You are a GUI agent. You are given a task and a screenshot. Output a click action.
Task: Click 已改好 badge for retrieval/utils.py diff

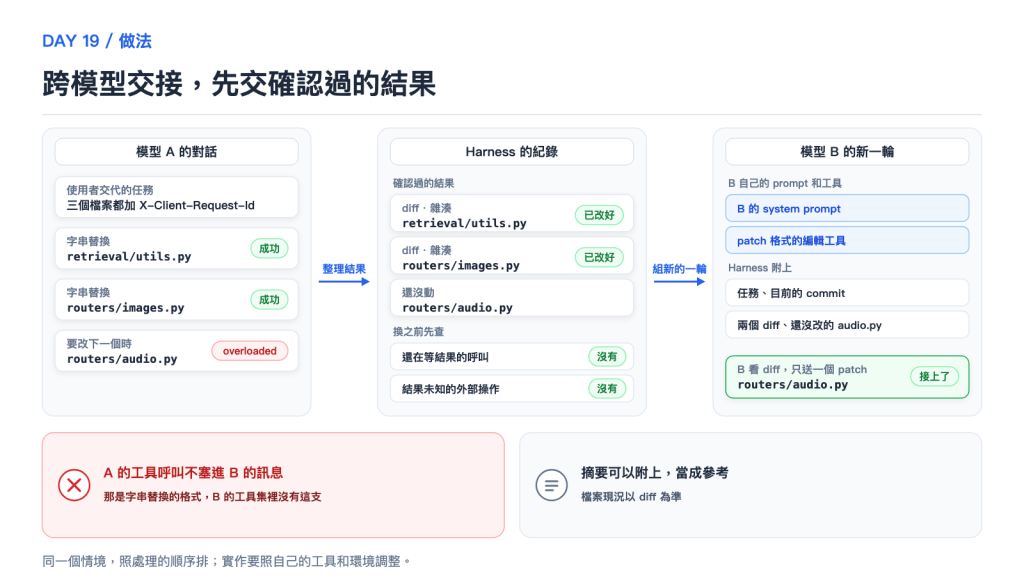coord(599,215)
